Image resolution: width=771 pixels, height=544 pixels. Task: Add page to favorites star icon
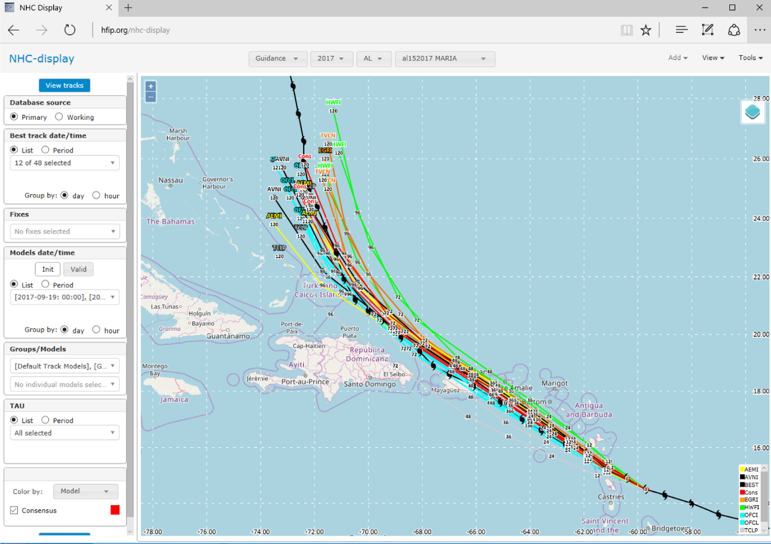pyautogui.click(x=646, y=30)
